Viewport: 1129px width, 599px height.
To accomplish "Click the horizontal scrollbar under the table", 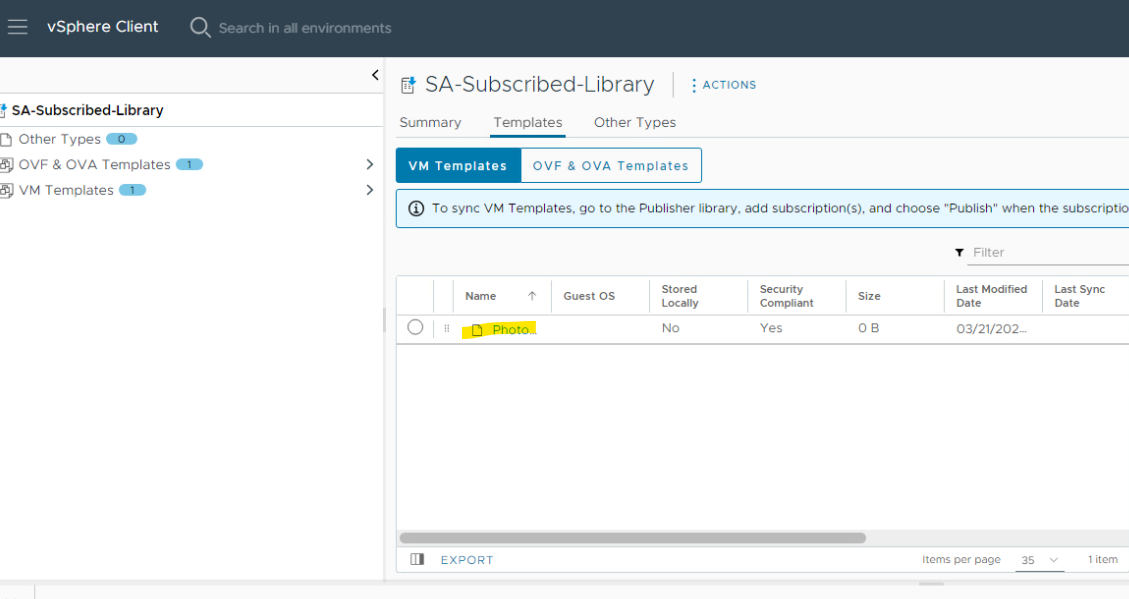I will [633, 538].
